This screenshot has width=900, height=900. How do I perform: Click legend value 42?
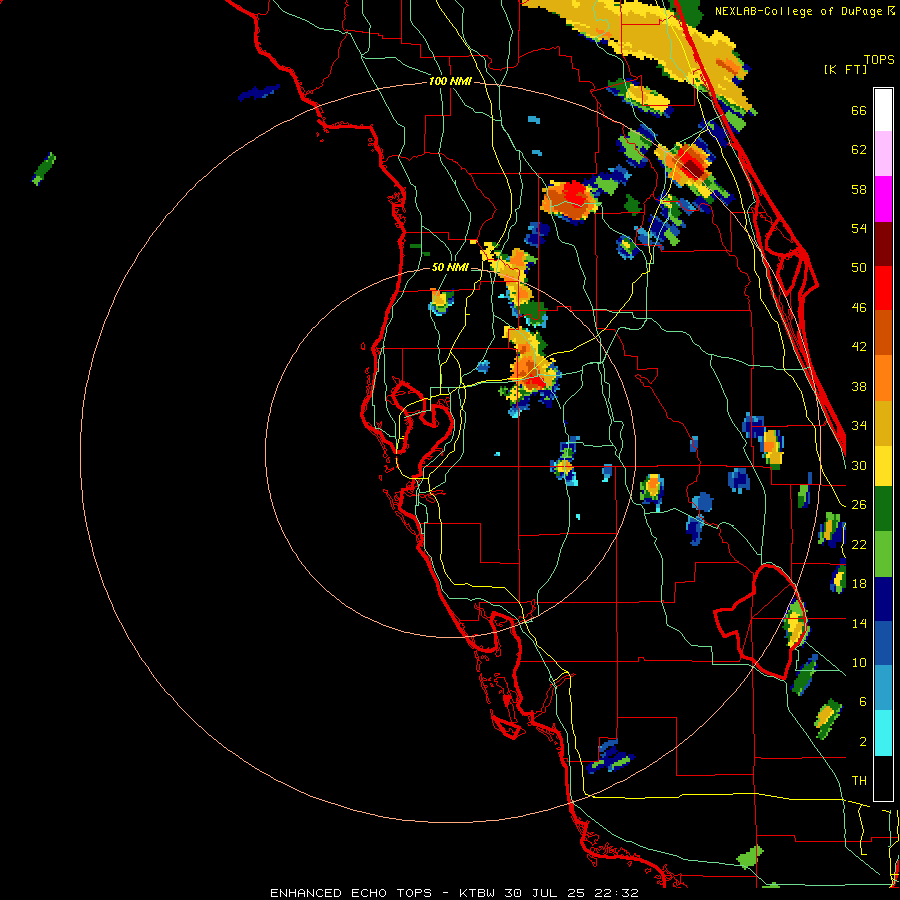pyautogui.click(x=859, y=347)
